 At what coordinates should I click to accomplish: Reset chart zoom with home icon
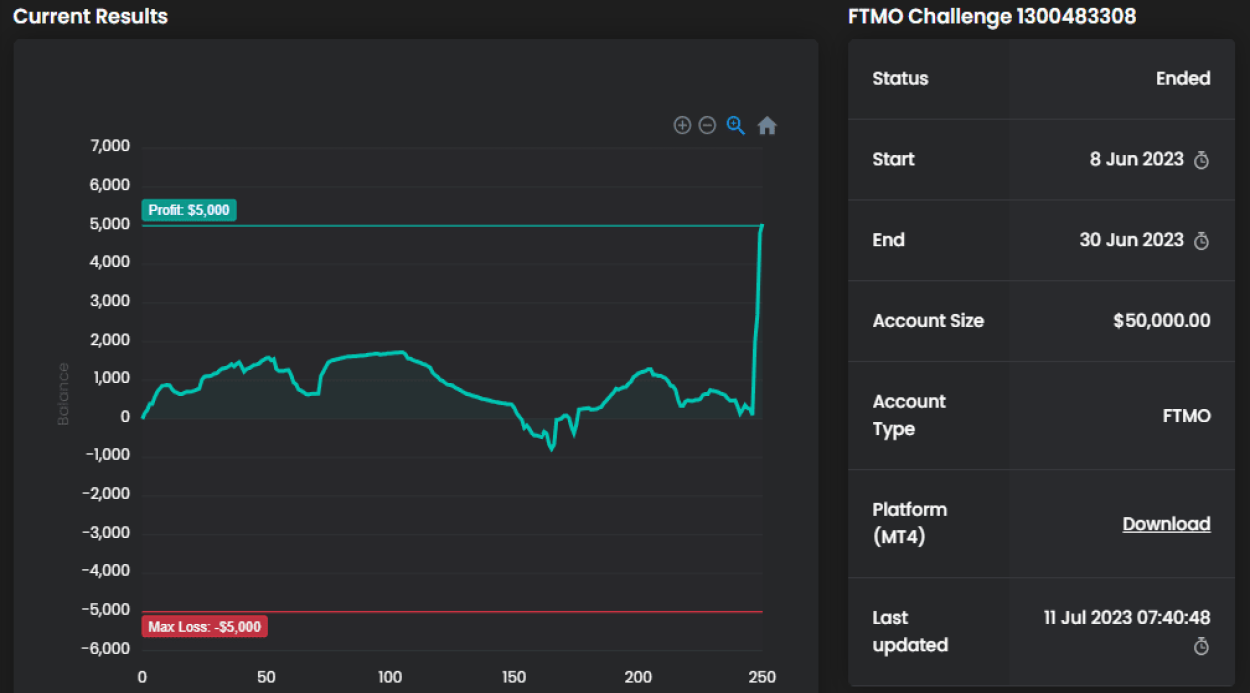(767, 125)
